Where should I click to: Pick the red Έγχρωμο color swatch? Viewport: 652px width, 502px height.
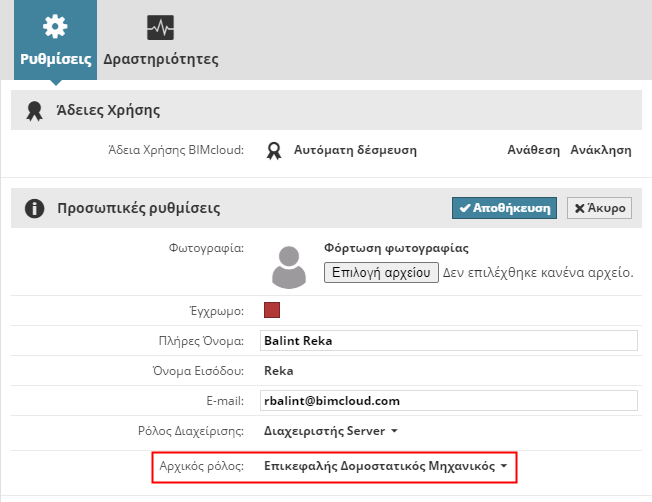point(271,309)
